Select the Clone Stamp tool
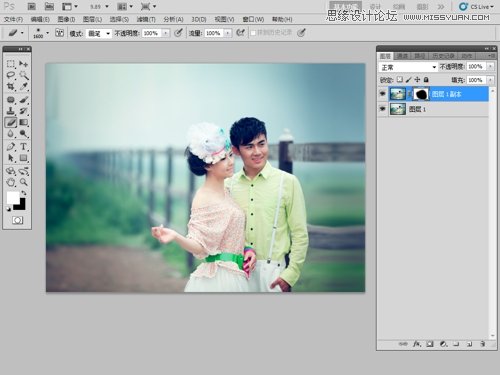 11,111
